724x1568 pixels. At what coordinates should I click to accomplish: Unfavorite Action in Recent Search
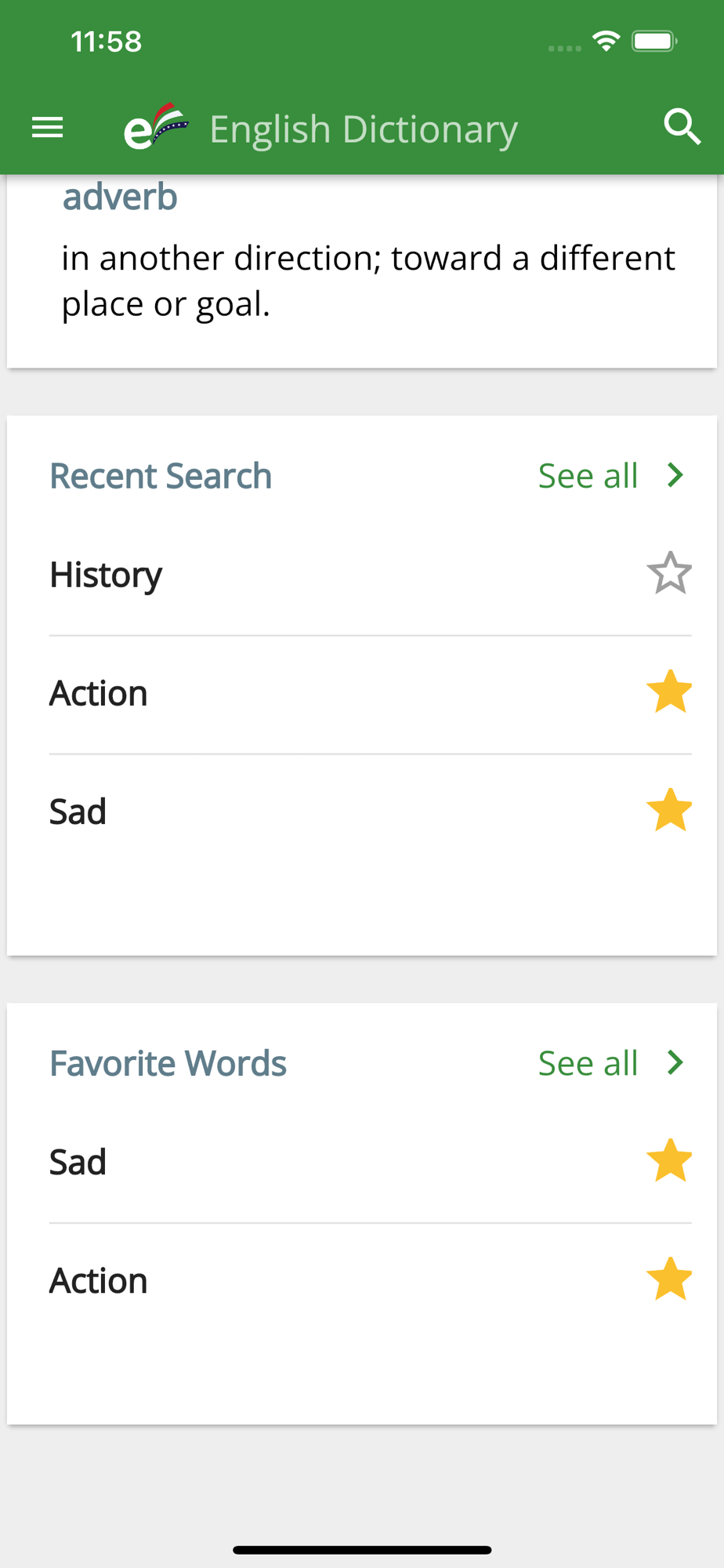[669, 691]
